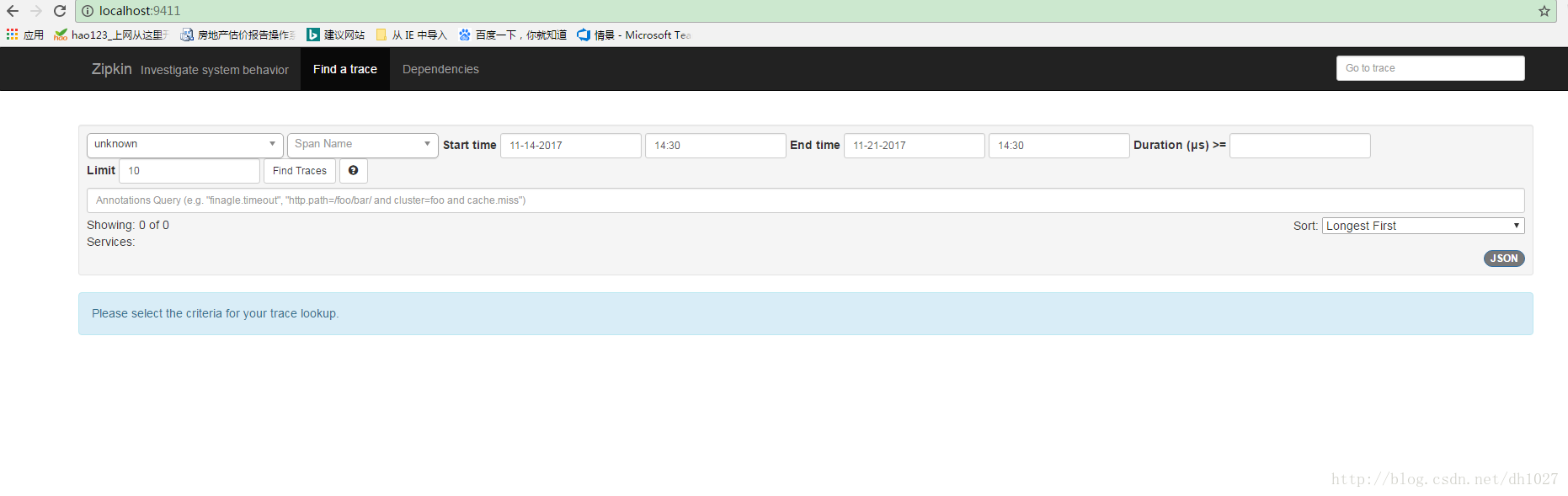Open the Microsoft Team bookmark

(x=634, y=35)
